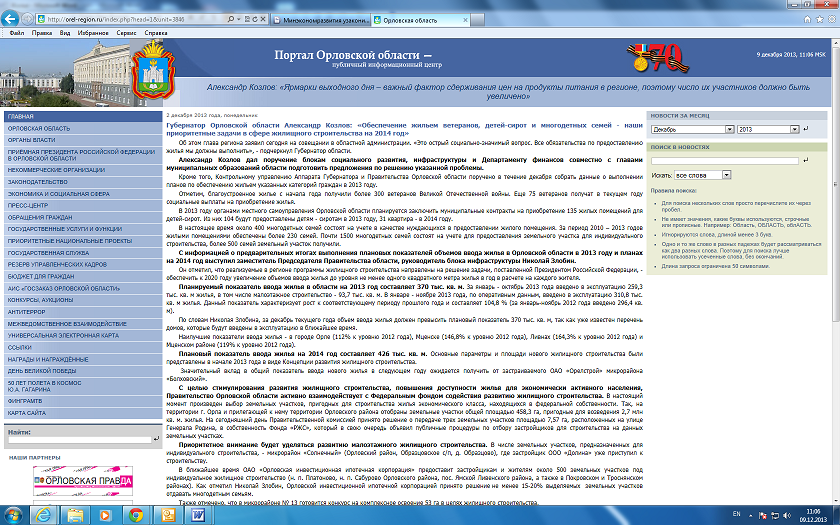
Task: Submit month filter arrow next to the year 2013
Action: pos(806,129)
